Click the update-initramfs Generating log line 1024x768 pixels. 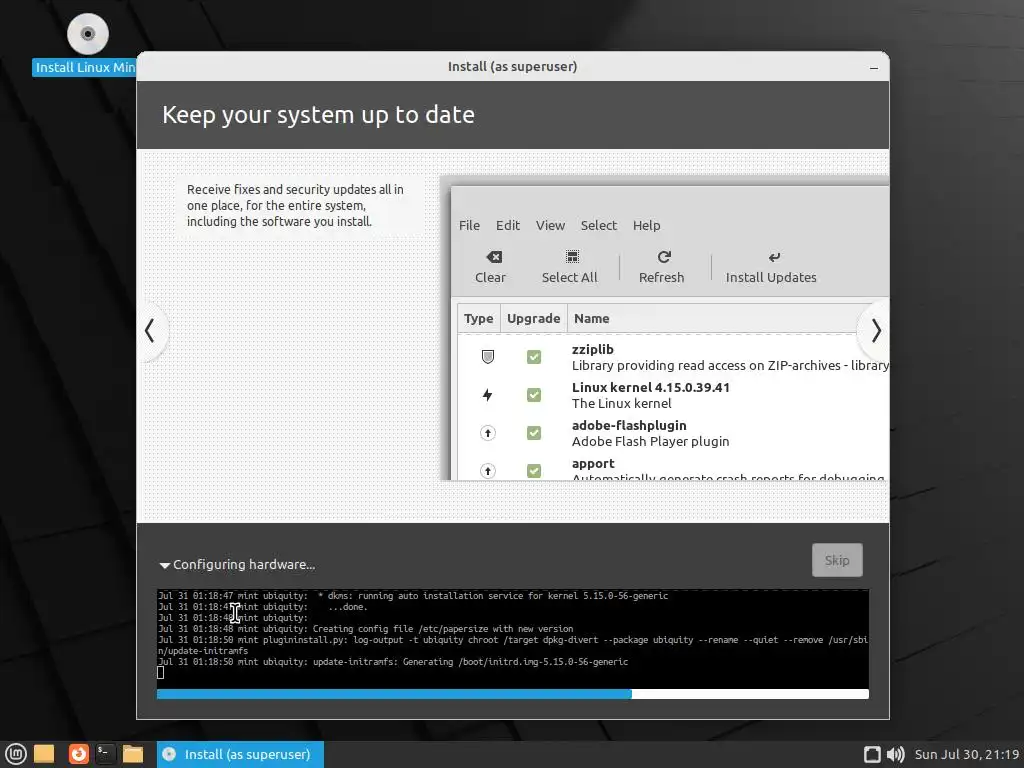click(392, 662)
